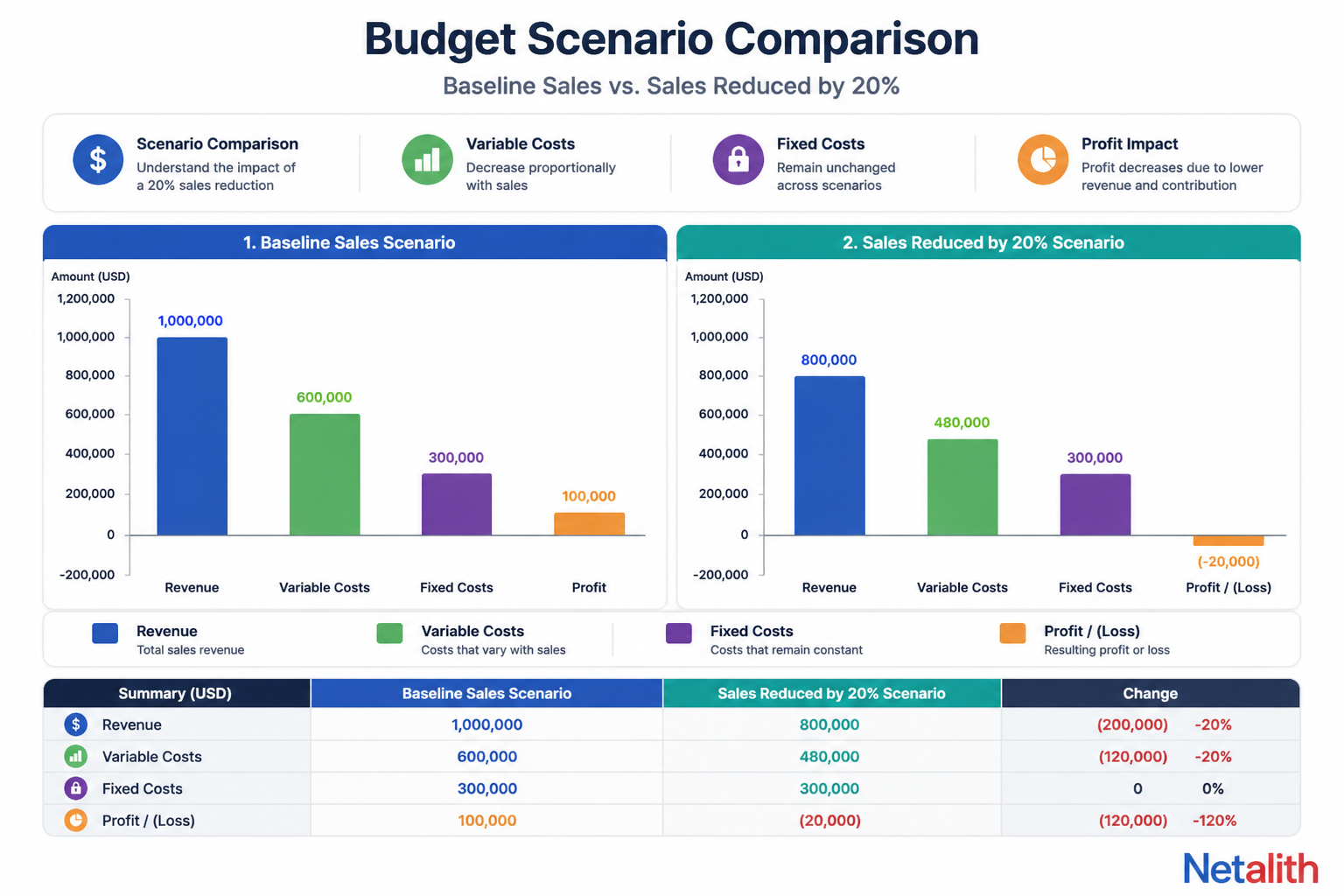
Task: Click the 300,000 baseline cell in Fixed Costs row
Action: pyautogui.click(x=486, y=788)
